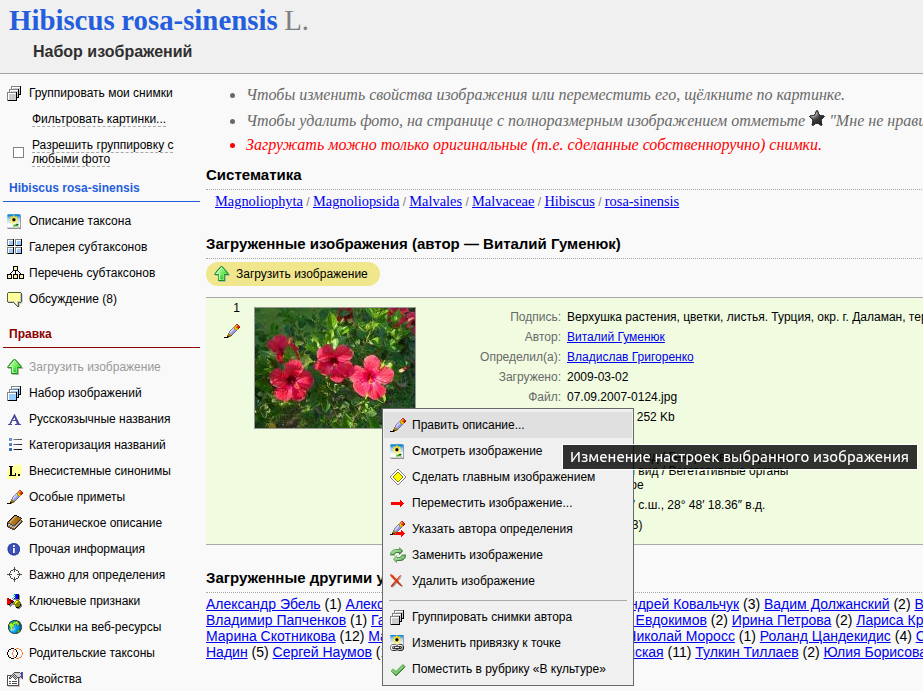Click the Russian names letter A icon
The width and height of the screenshot is (923, 691).
[x=14, y=419]
